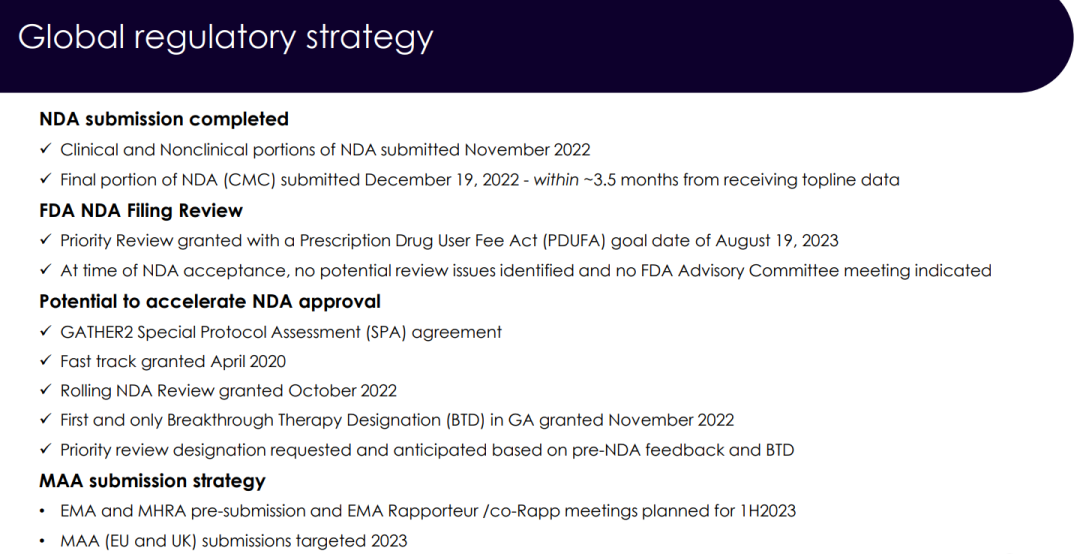This screenshot has height=554, width=1080.
Task: Click the checkmark before 'First and only Breakthrough Therapy'
Action: (45, 420)
